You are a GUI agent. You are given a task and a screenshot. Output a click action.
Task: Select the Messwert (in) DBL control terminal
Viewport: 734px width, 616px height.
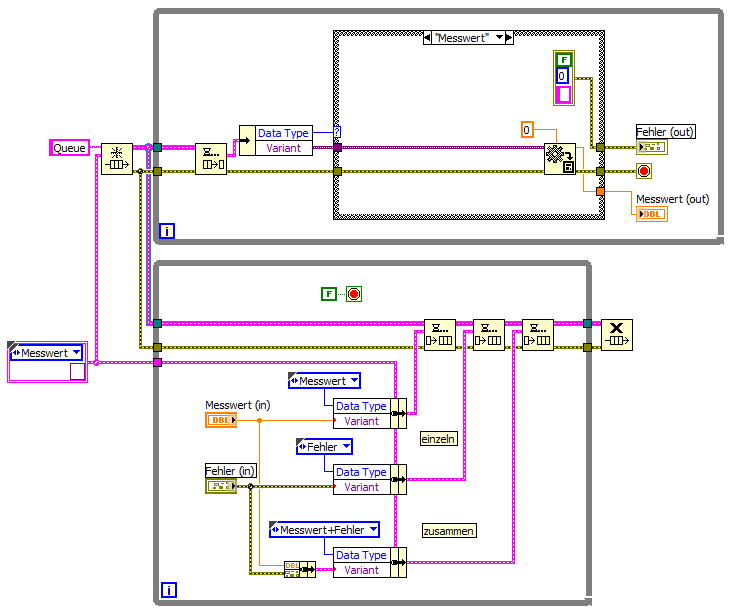(221, 420)
